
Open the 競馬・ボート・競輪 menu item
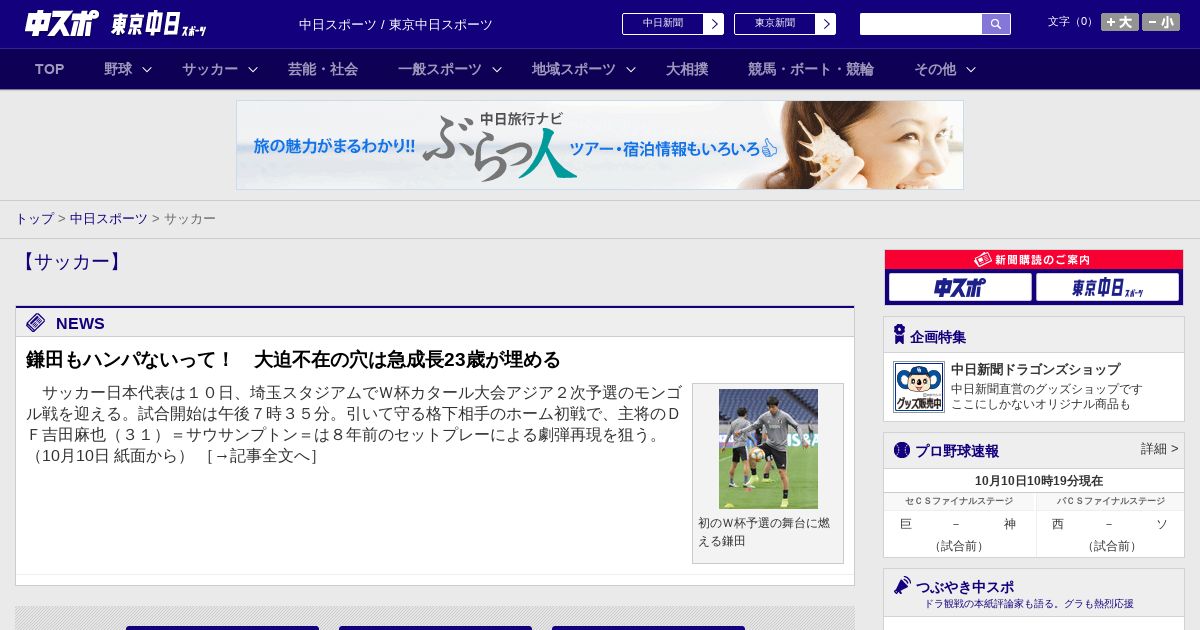pyautogui.click(x=811, y=69)
